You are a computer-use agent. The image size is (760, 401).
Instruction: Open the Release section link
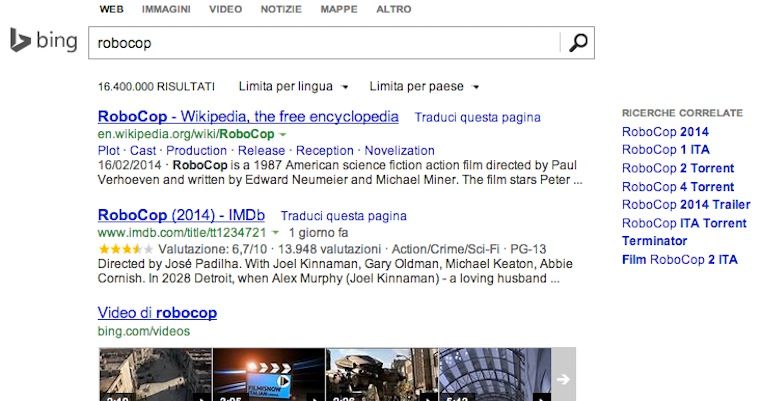tap(261, 150)
